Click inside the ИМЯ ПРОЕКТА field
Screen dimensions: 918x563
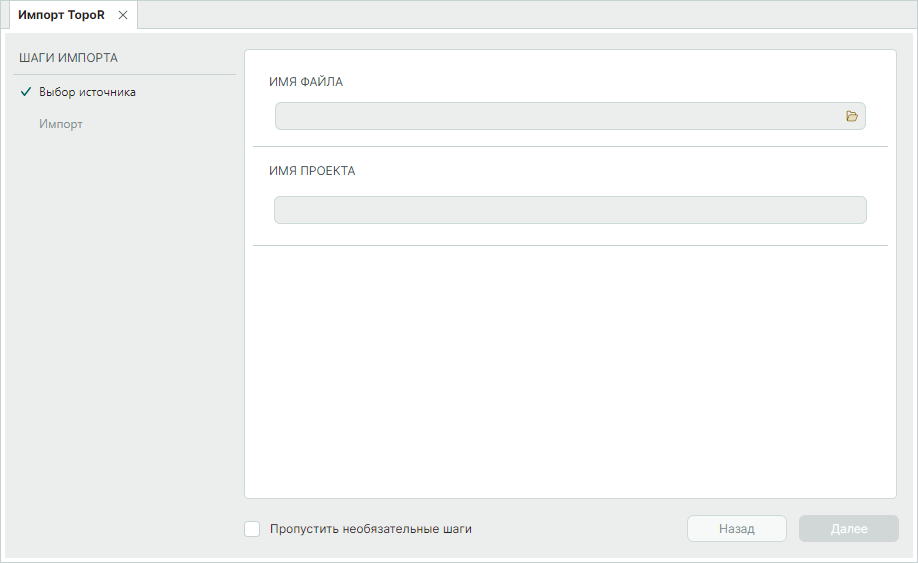[x=570, y=210]
